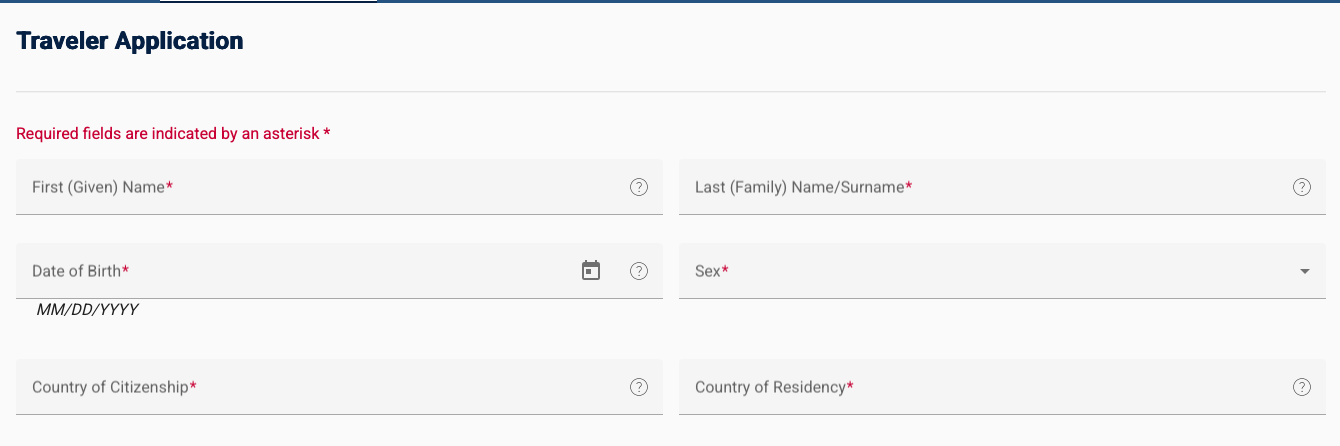View help for Country of Citizenship

pyautogui.click(x=639, y=387)
